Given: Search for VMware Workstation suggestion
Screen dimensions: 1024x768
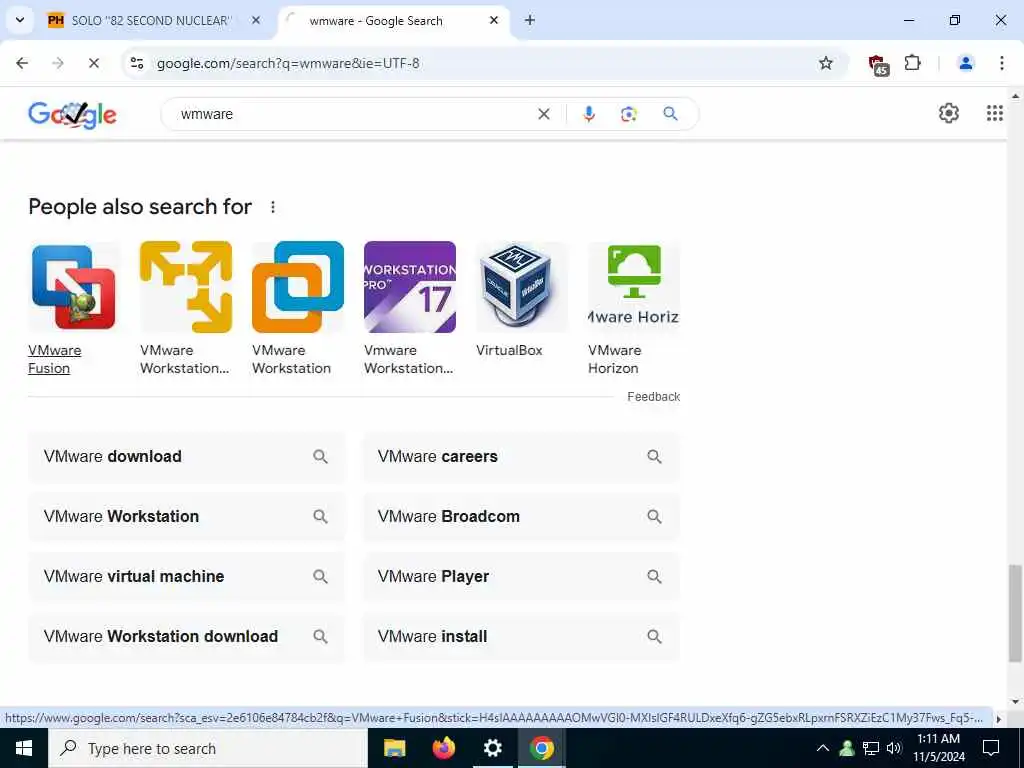Looking at the screenshot, I should click(186, 517).
